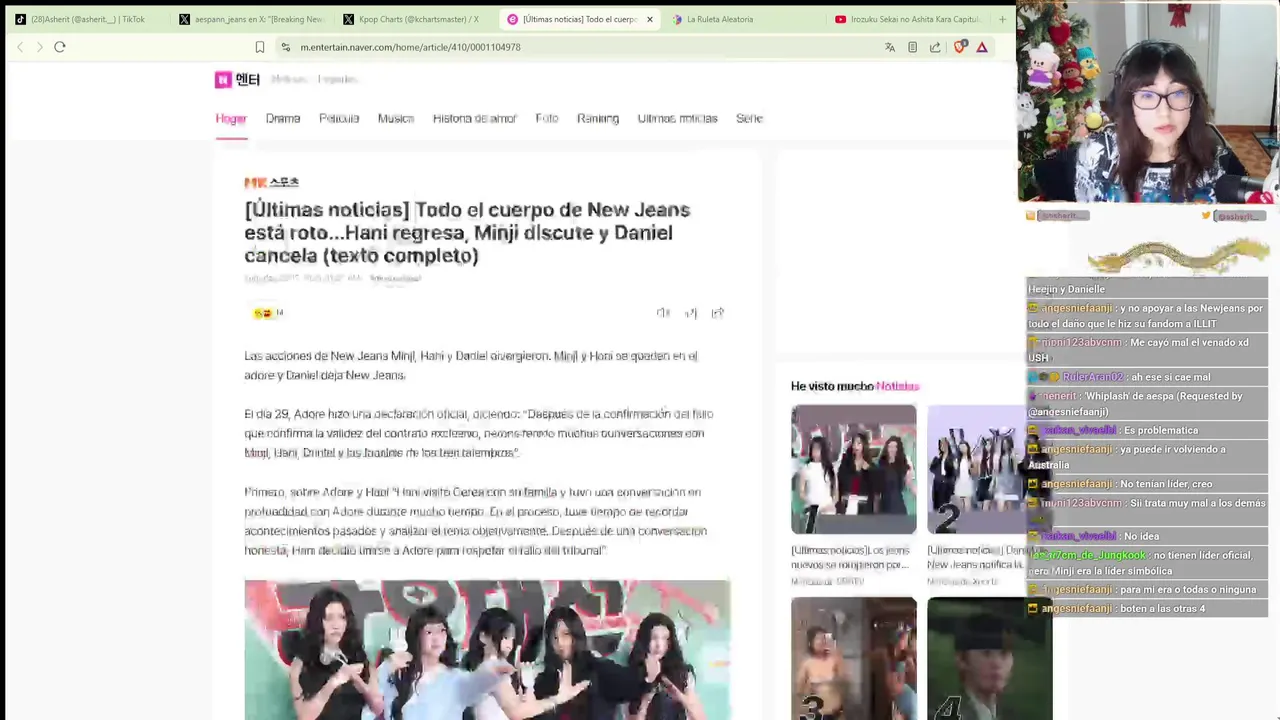1280x720 pixels.
Task: Open the Foto section
Action: 547,118
